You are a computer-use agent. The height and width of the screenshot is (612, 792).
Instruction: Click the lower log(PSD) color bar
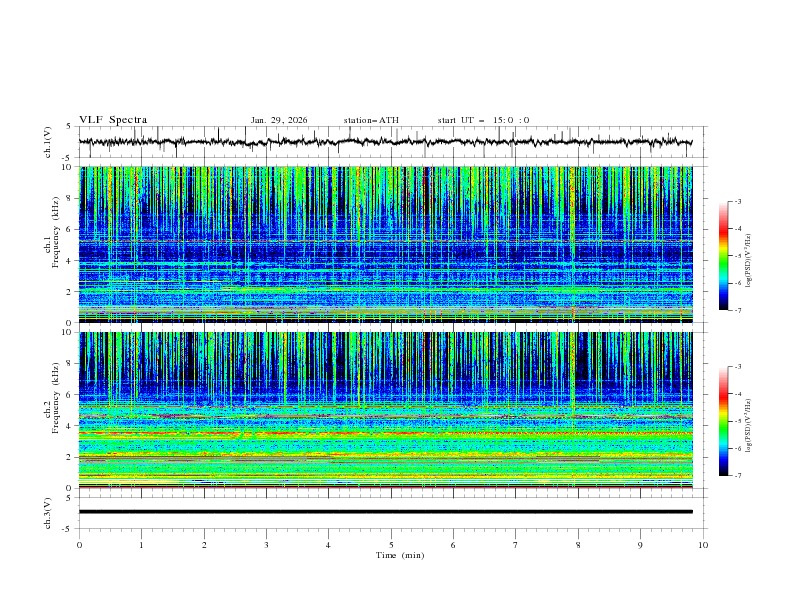click(x=723, y=421)
